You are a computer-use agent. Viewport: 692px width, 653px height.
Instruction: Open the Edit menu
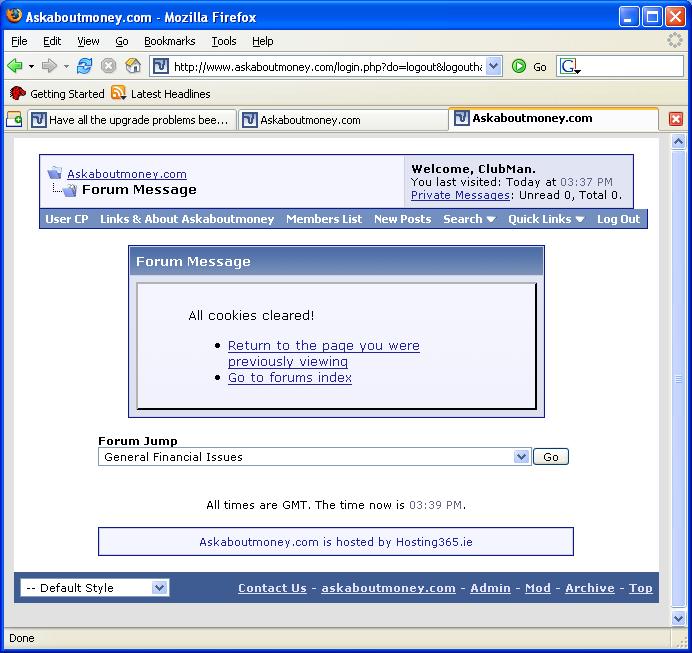point(52,41)
